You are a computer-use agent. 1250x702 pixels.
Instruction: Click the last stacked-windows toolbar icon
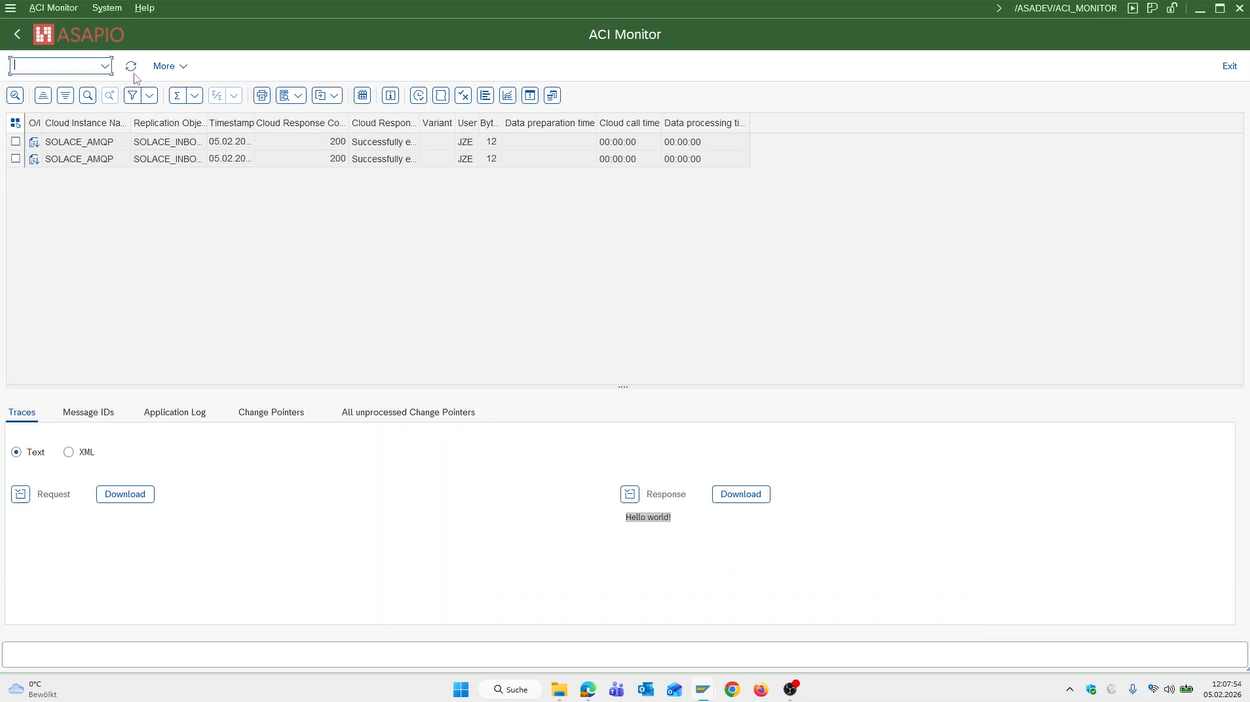(x=552, y=95)
